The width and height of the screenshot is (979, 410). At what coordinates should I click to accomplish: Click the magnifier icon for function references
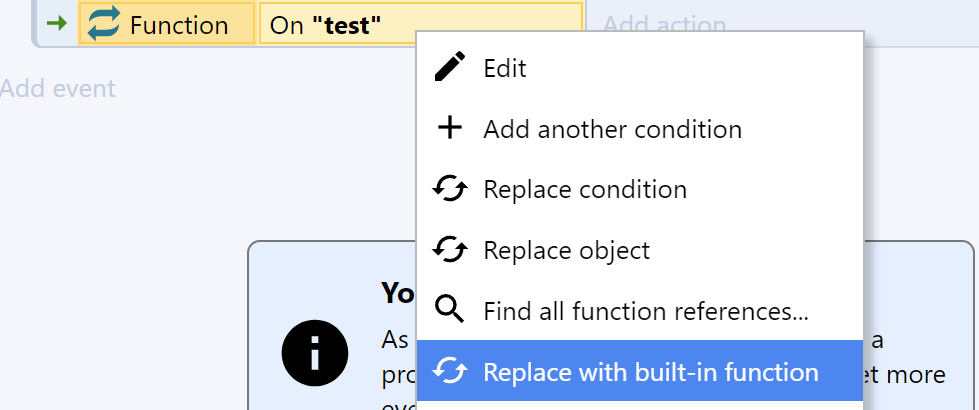(x=450, y=310)
